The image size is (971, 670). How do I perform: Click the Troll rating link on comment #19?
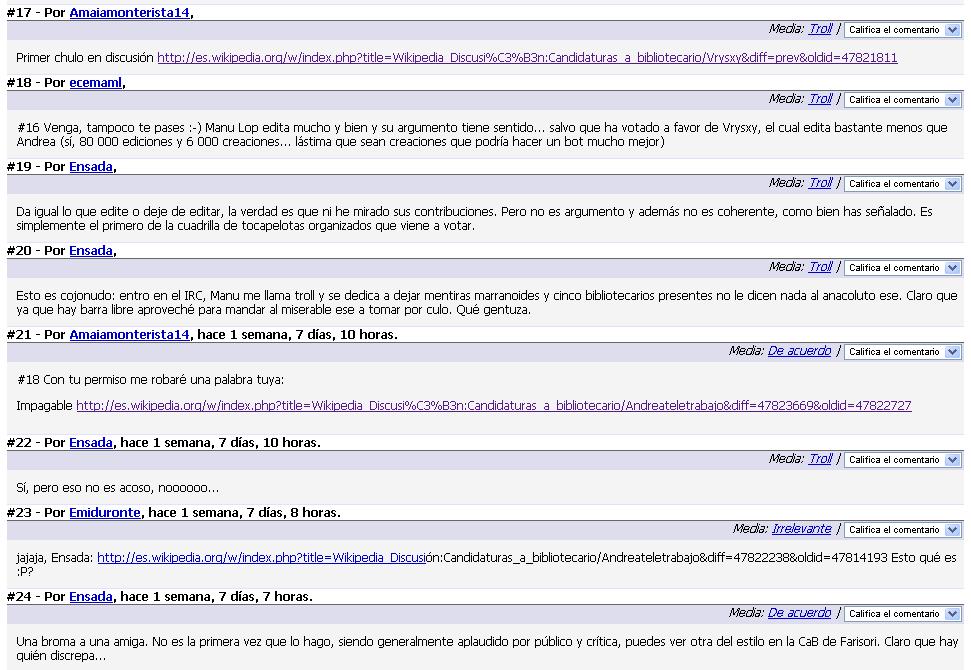[821, 183]
